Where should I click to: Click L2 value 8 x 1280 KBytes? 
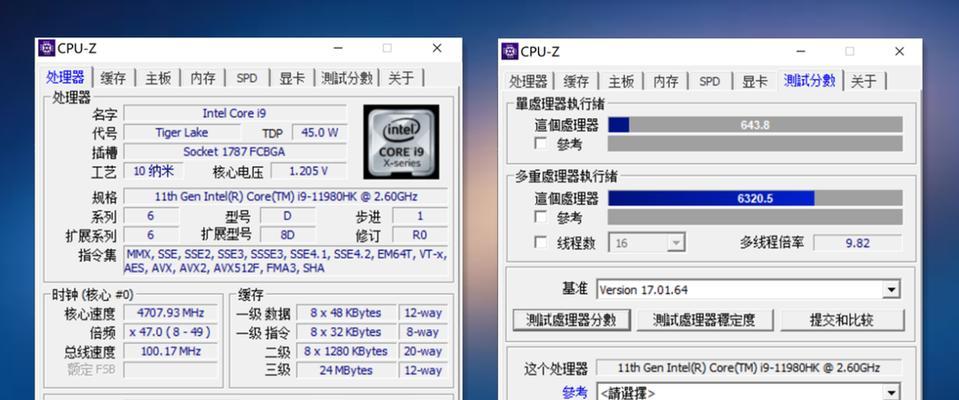pyautogui.click(x=346, y=352)
